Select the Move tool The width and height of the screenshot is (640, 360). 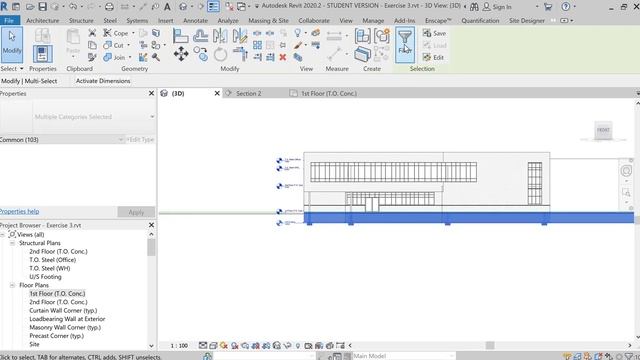click(x=181, y=54)
